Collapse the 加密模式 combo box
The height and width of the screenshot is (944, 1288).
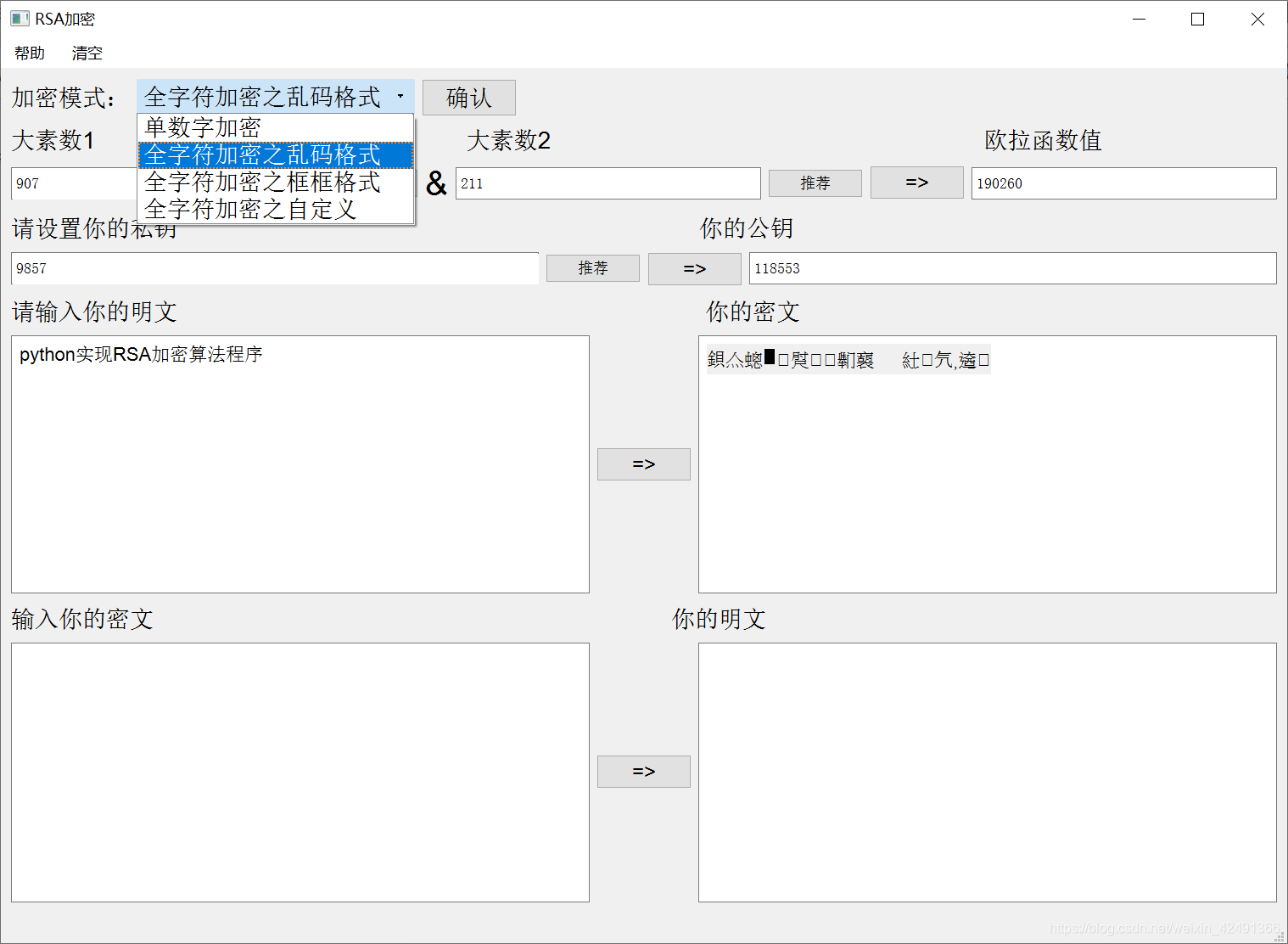click(276, 97)
